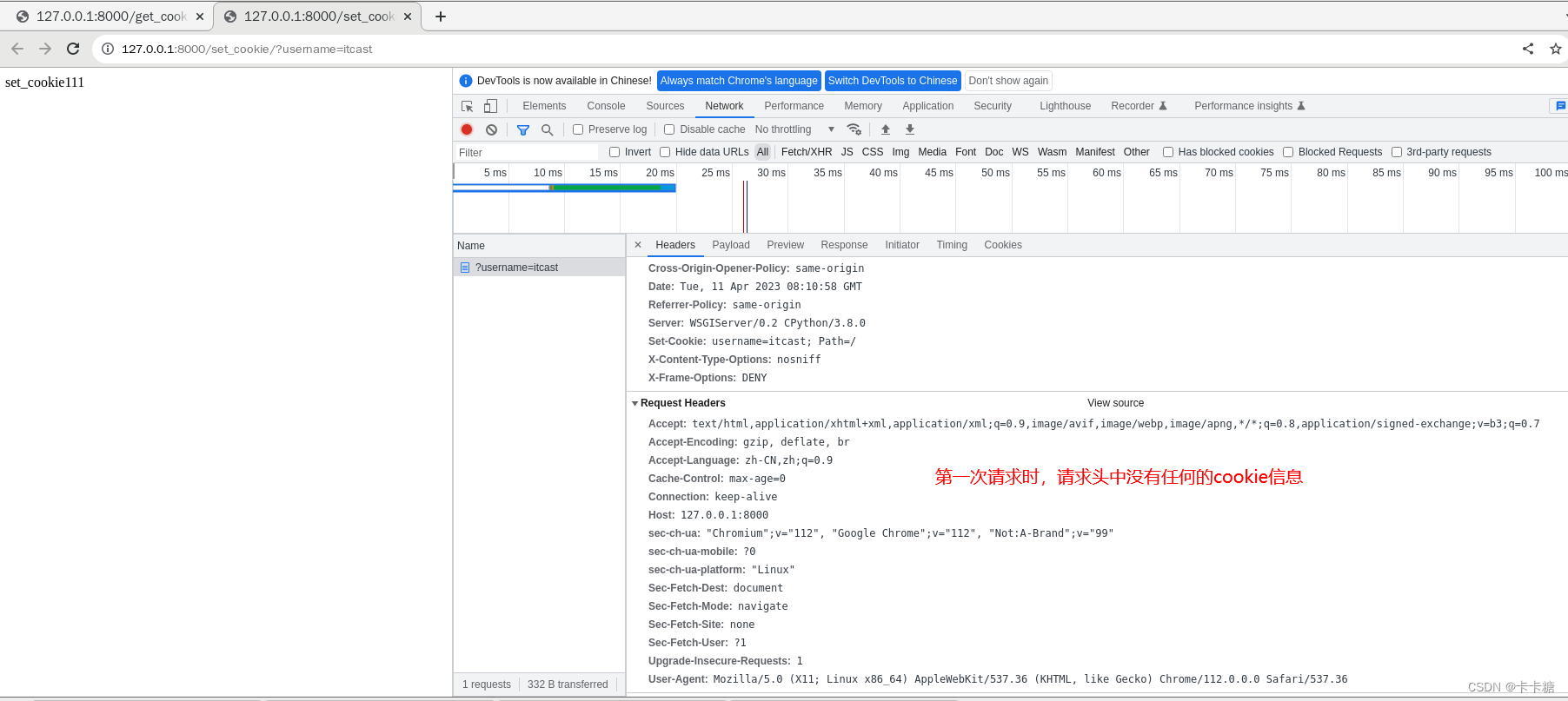Click Switch DevTools to Chinese button

pos(893,81)
